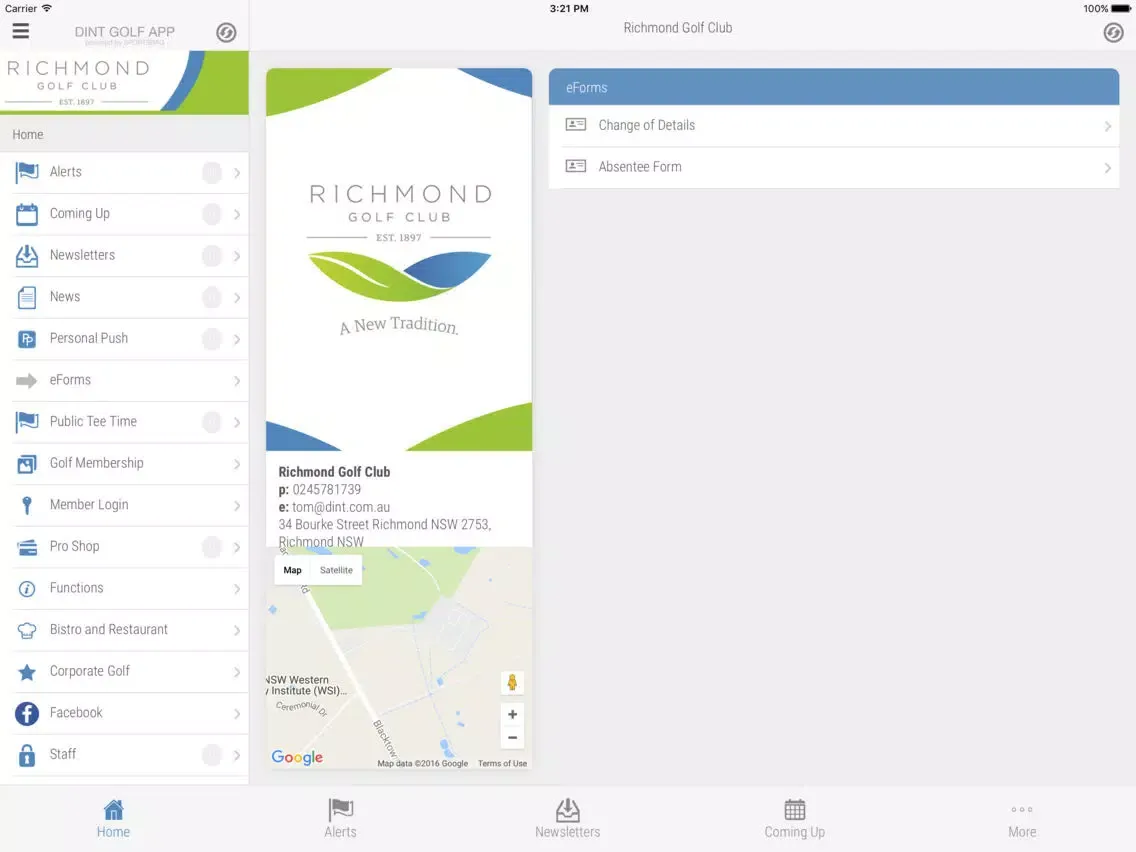Tap the eForms panel header

[834, 87]
